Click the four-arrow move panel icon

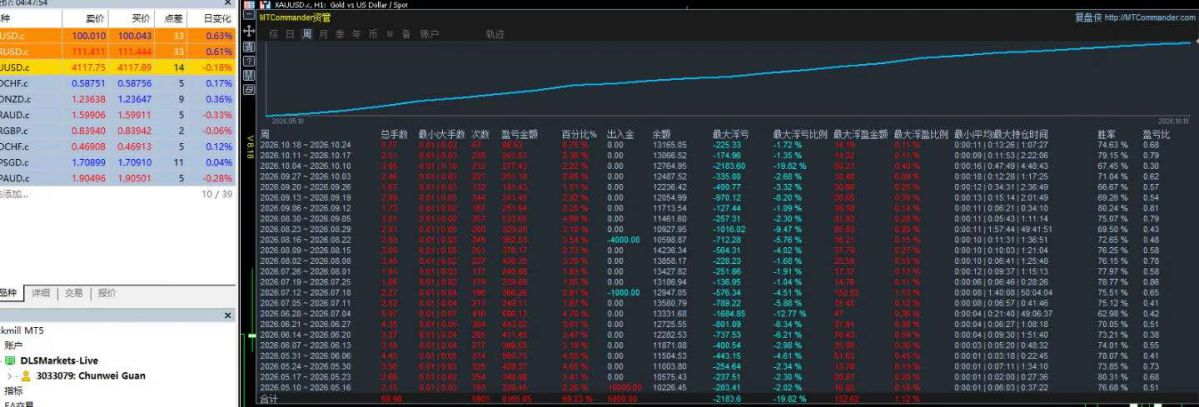coord(249,31)
